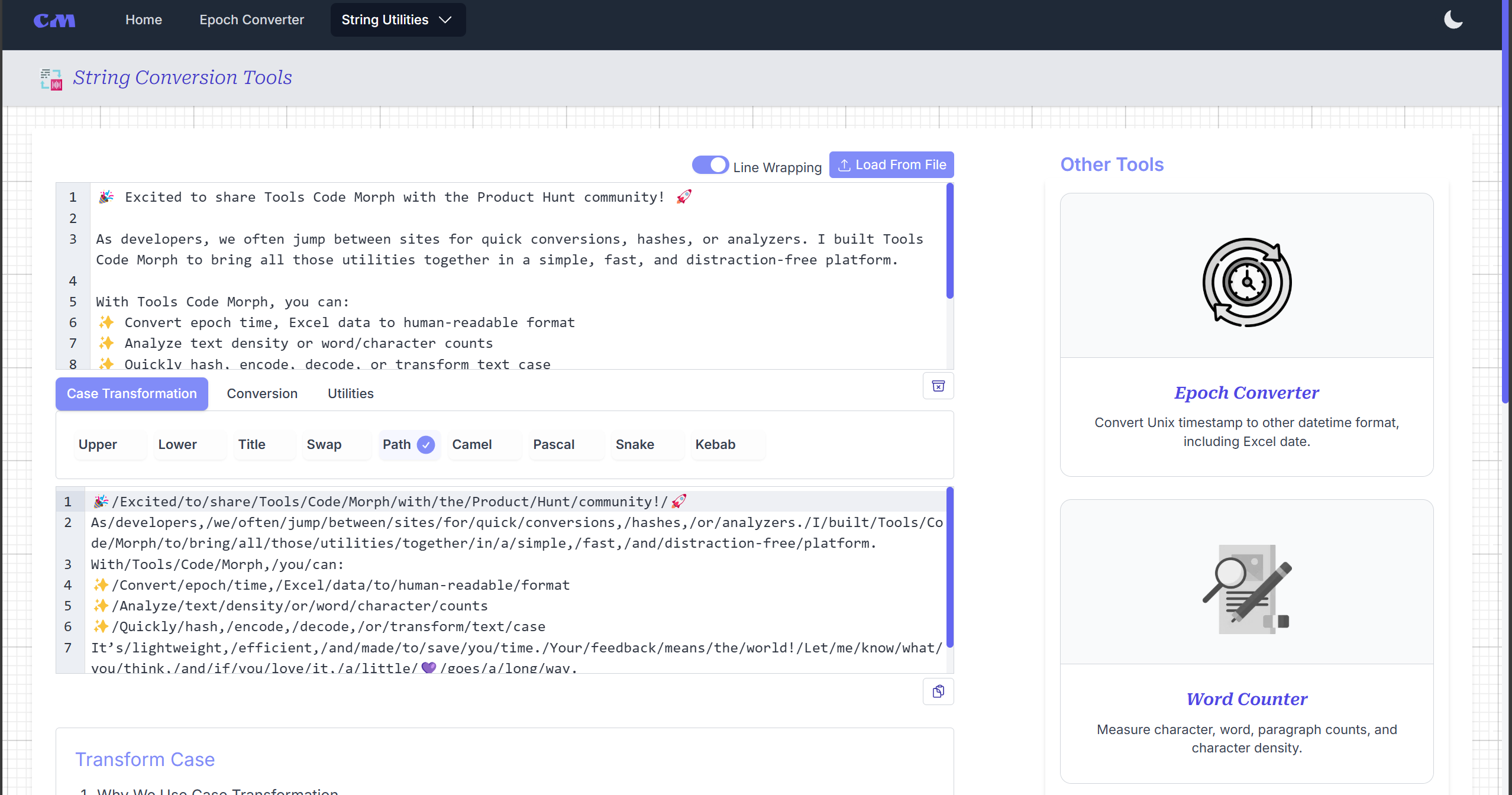Open the Word Counter card title link
Viewport: 1512px width, 795px height.
tap(1247, 699)
